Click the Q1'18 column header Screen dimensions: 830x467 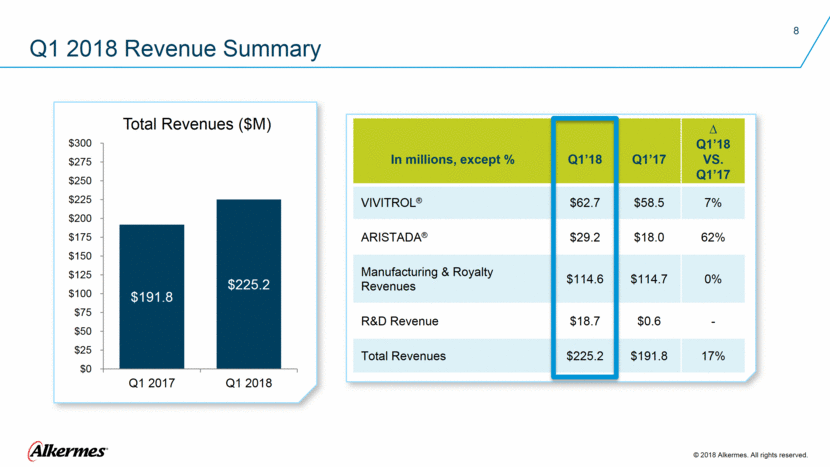[585, 159]
